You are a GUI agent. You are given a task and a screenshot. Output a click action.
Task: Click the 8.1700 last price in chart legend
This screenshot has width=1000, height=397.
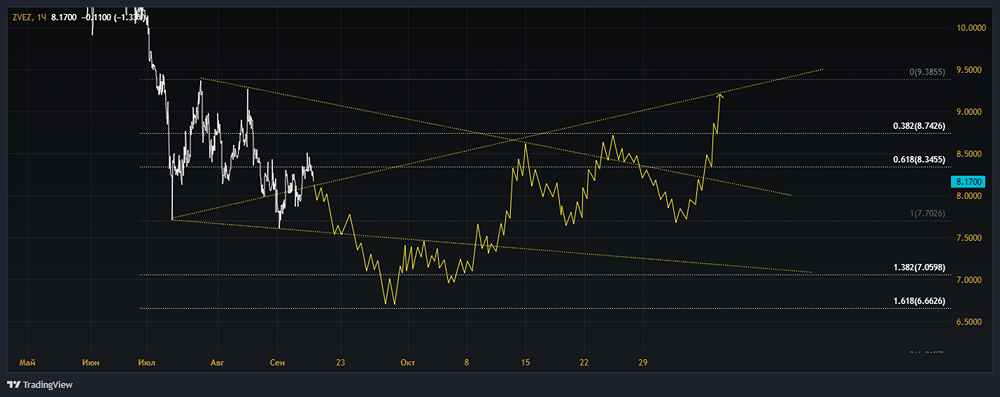click(65, 17)
